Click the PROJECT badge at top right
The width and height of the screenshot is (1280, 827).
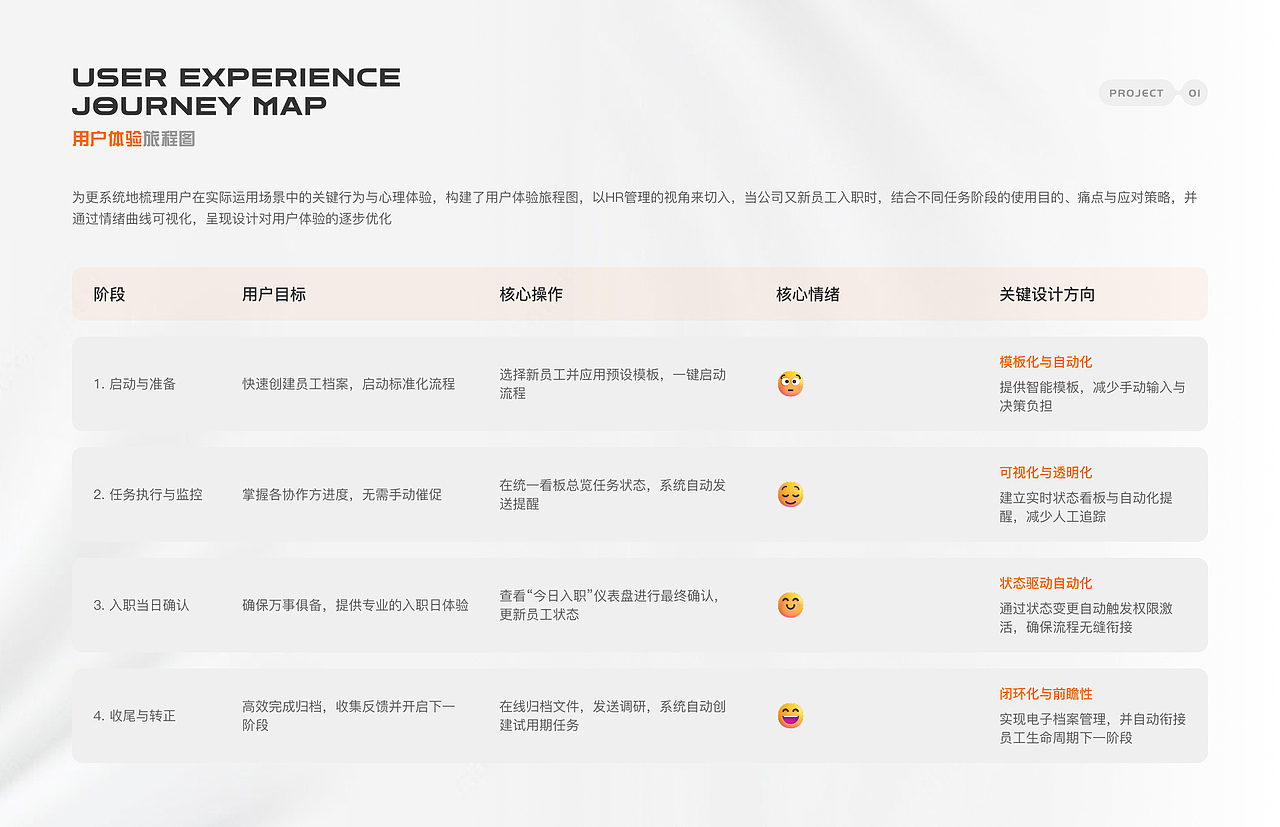[x=1137, y=92]
